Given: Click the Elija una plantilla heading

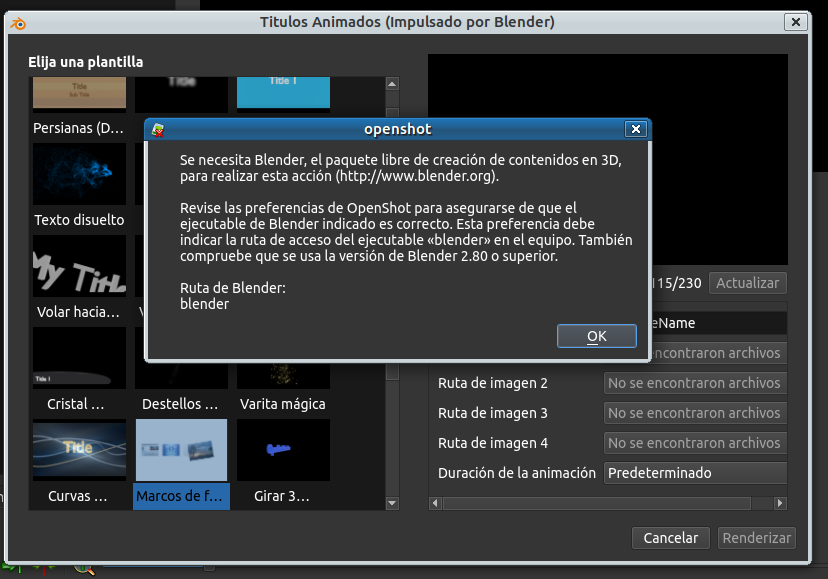Looking at the screenshot, I should pyautogui.click(x=86, y=62).
